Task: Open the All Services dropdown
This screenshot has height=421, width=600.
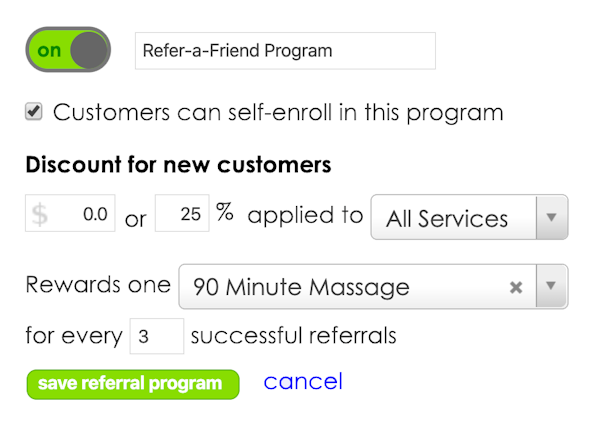Action: click(x=453, y=218)
